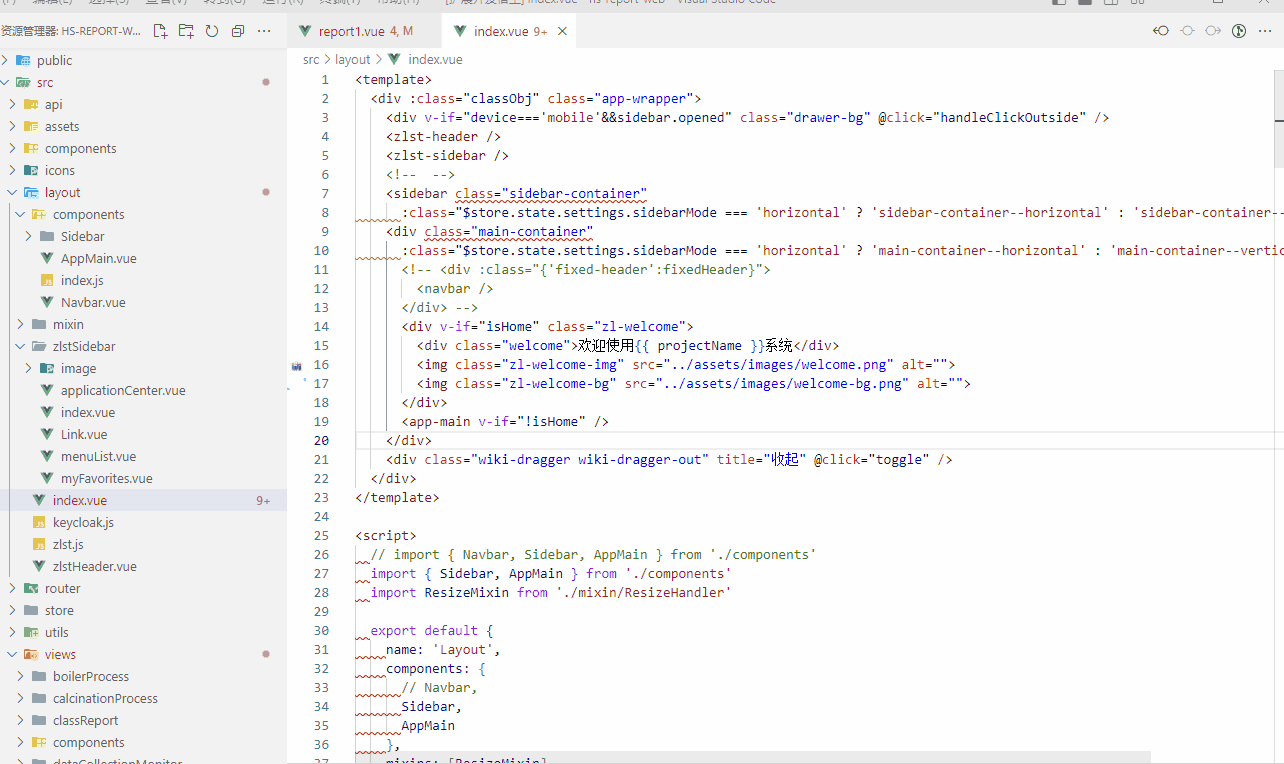The width and height of the screenshot is (1284, 764).
Task: Click the New Folder icon in Explorer
Action: (x=186, y=31)
